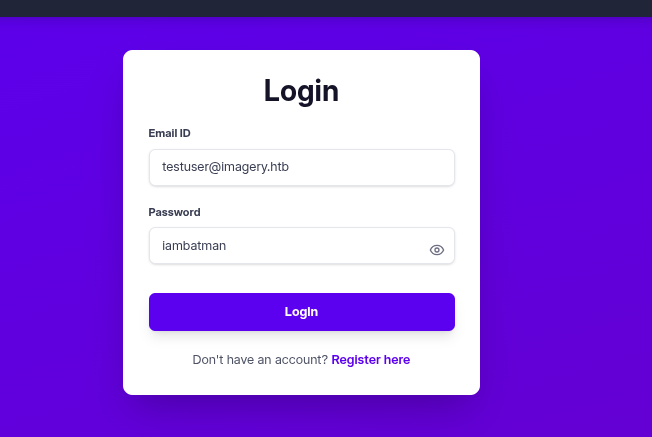Click the purple background below the login card
Viewport: 652px width, 437px height.
pos(301,416)
